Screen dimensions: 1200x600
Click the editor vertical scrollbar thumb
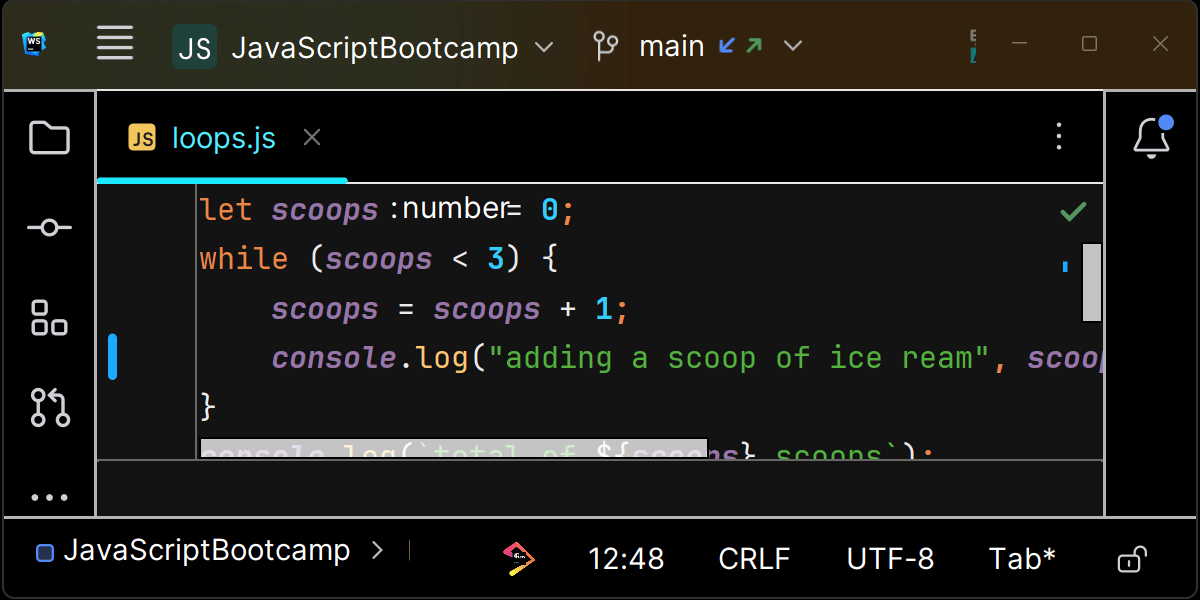1092,282
